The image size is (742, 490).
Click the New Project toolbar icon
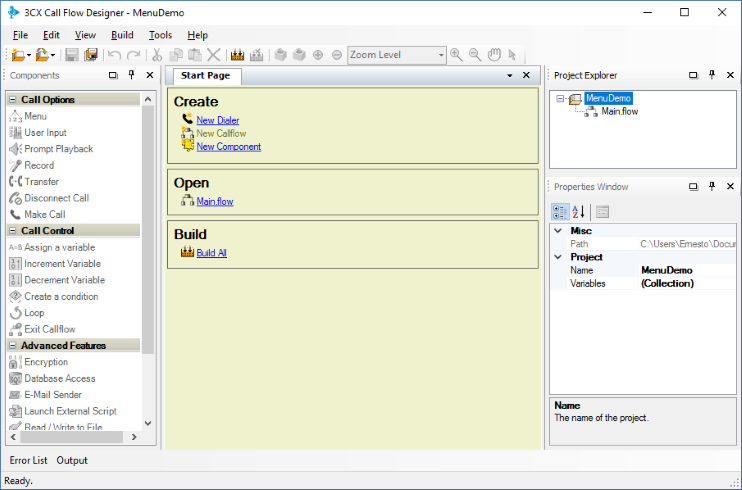point(18,55)
